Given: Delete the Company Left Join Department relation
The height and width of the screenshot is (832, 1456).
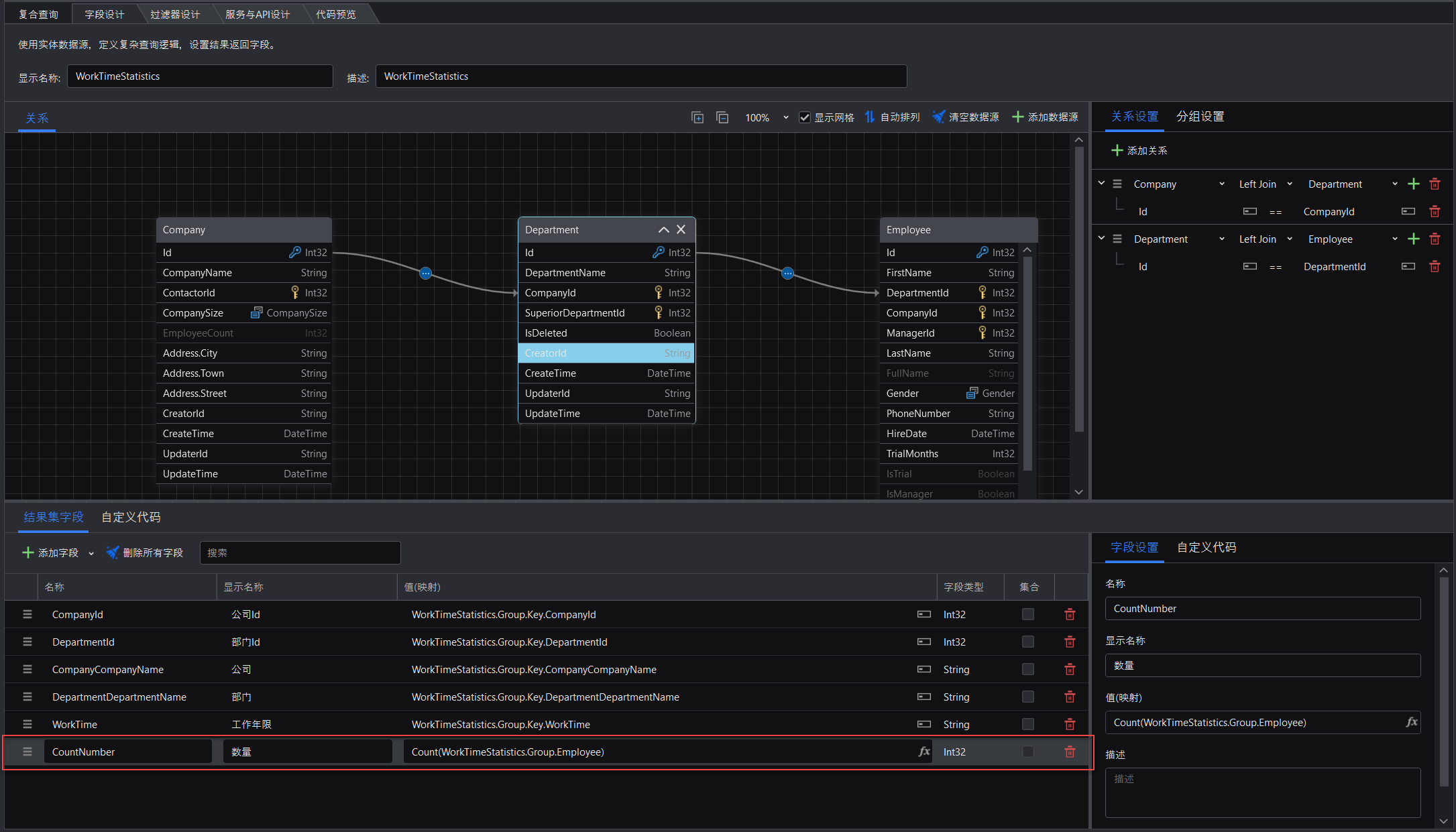Looking at the screenshot, I should point(1435,184).
